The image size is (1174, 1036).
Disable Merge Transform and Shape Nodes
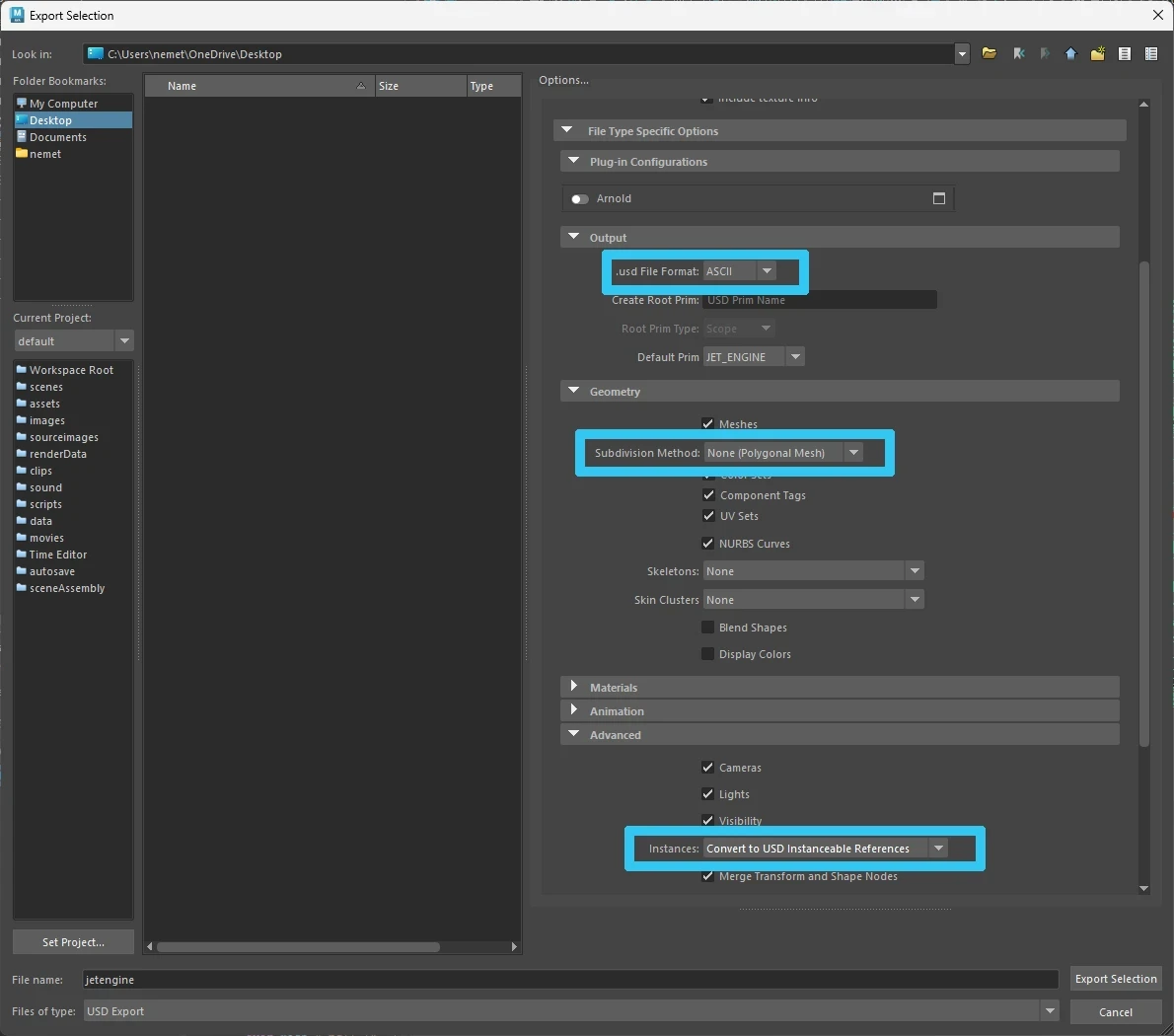pyautogui.click(x=707, y=876)
